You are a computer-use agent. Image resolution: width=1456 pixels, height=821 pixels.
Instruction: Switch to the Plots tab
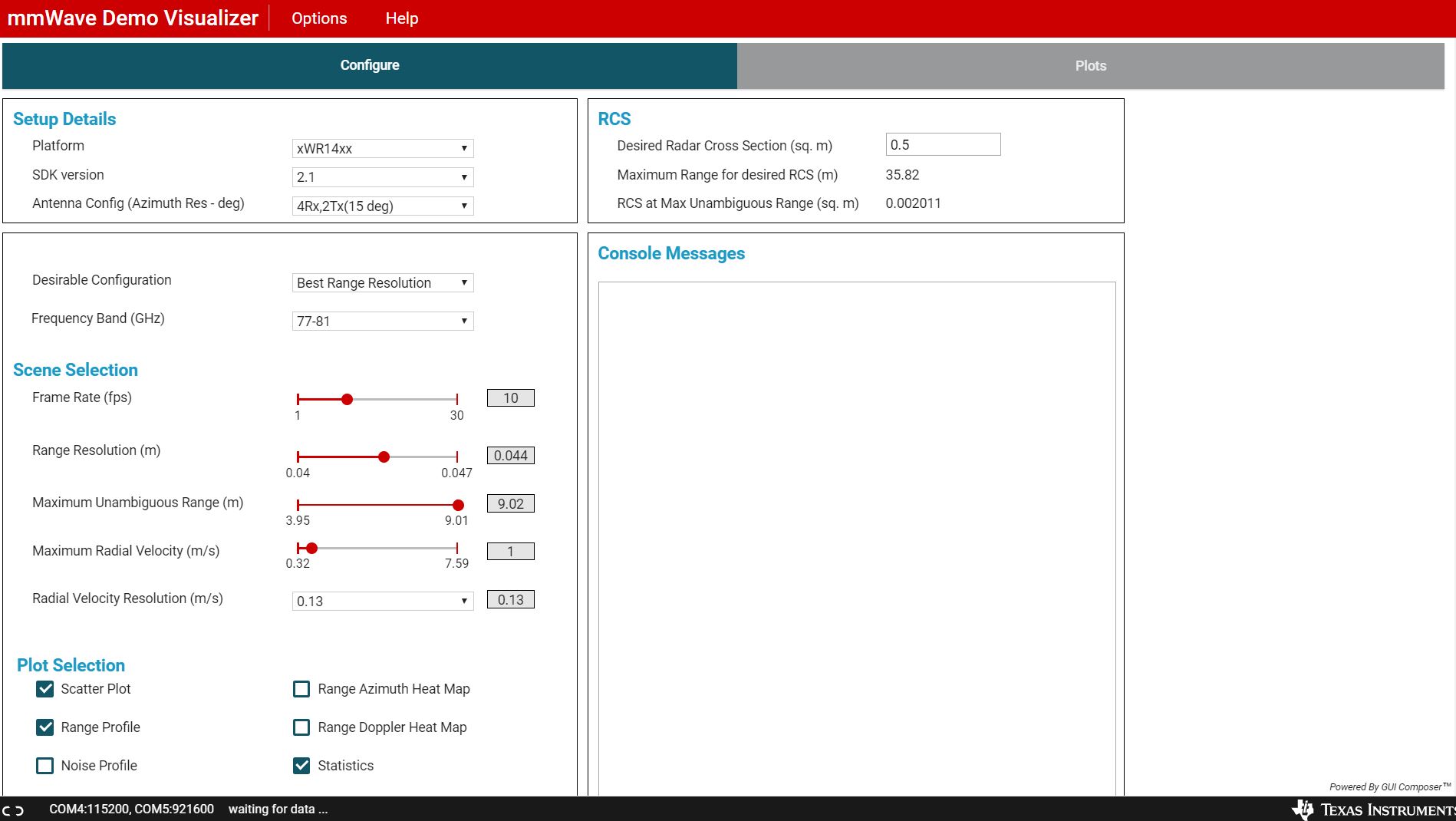tap(1091, 66)
